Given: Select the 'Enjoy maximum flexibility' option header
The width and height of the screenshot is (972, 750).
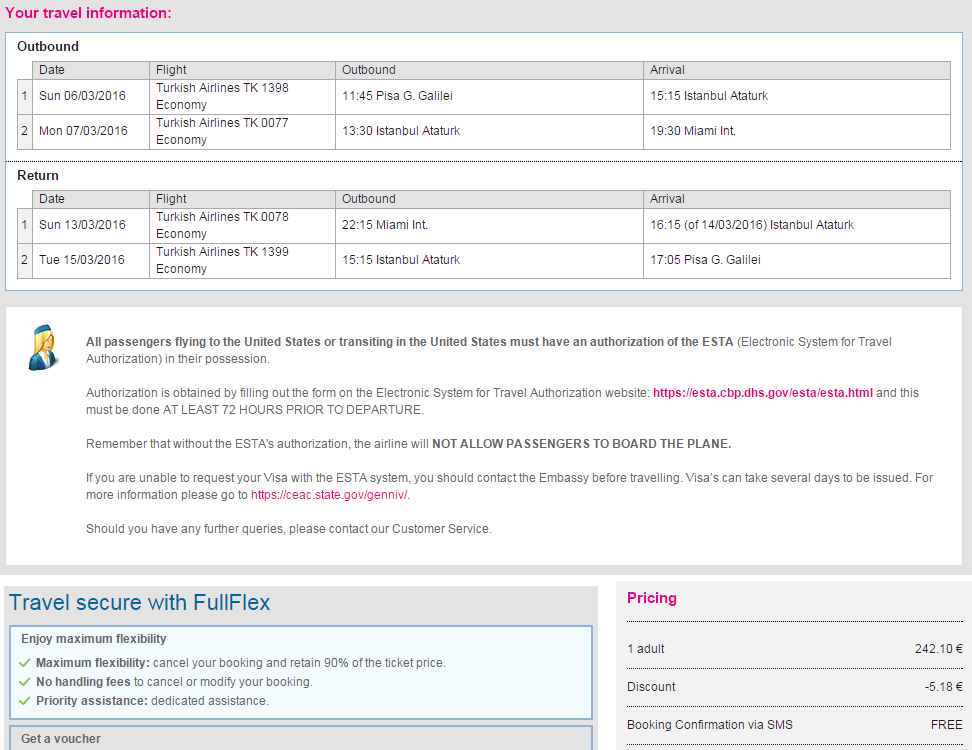Looking at the screenshot, I should point(94,639).
